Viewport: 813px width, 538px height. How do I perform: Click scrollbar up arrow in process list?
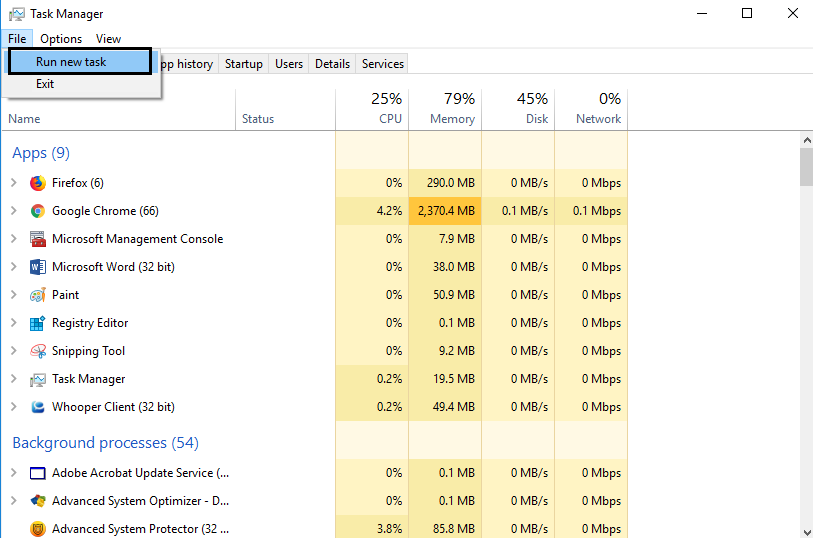[806, 140]
